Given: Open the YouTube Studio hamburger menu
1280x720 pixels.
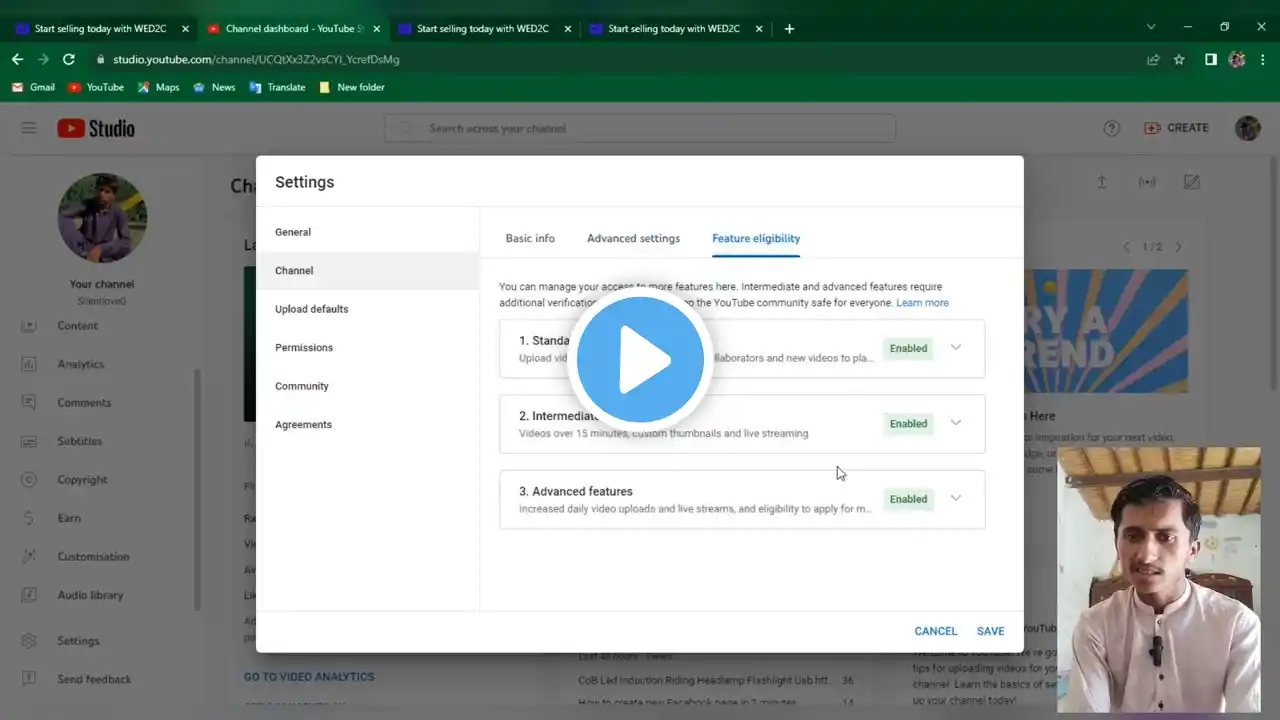Looking at the screenshot, I should click(29, 128).
